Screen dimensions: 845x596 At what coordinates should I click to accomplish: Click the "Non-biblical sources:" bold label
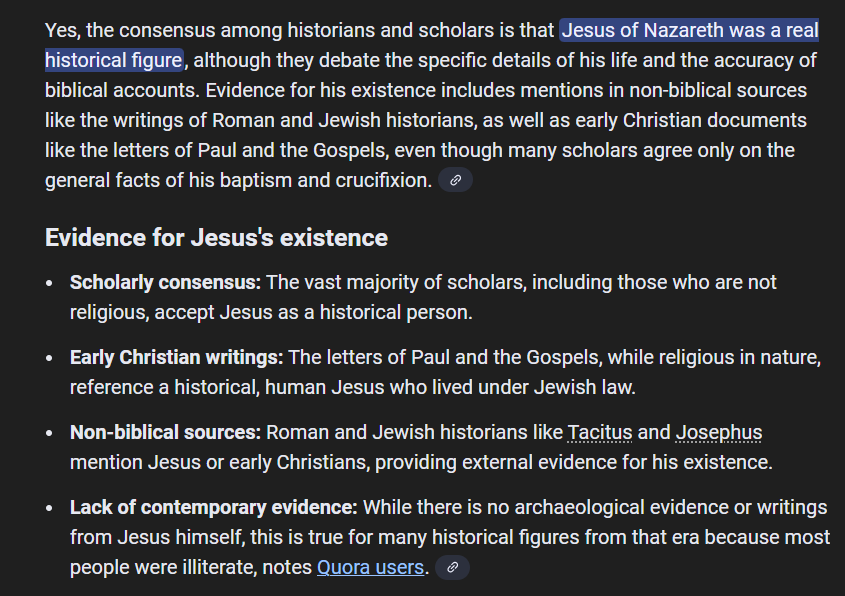point(165,433)
